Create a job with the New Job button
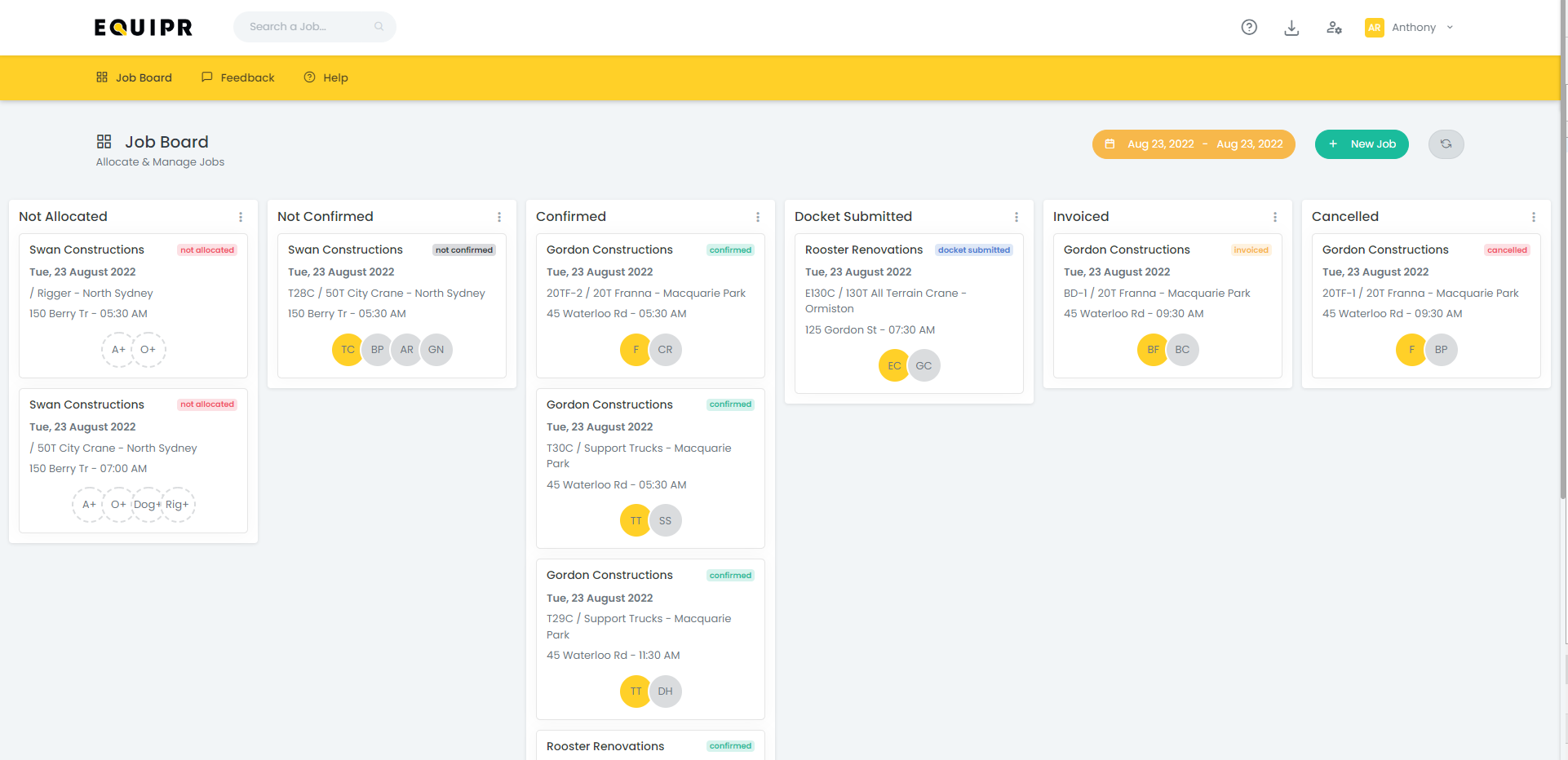This screenshot has width=1568, height=760. [1361, 144]
